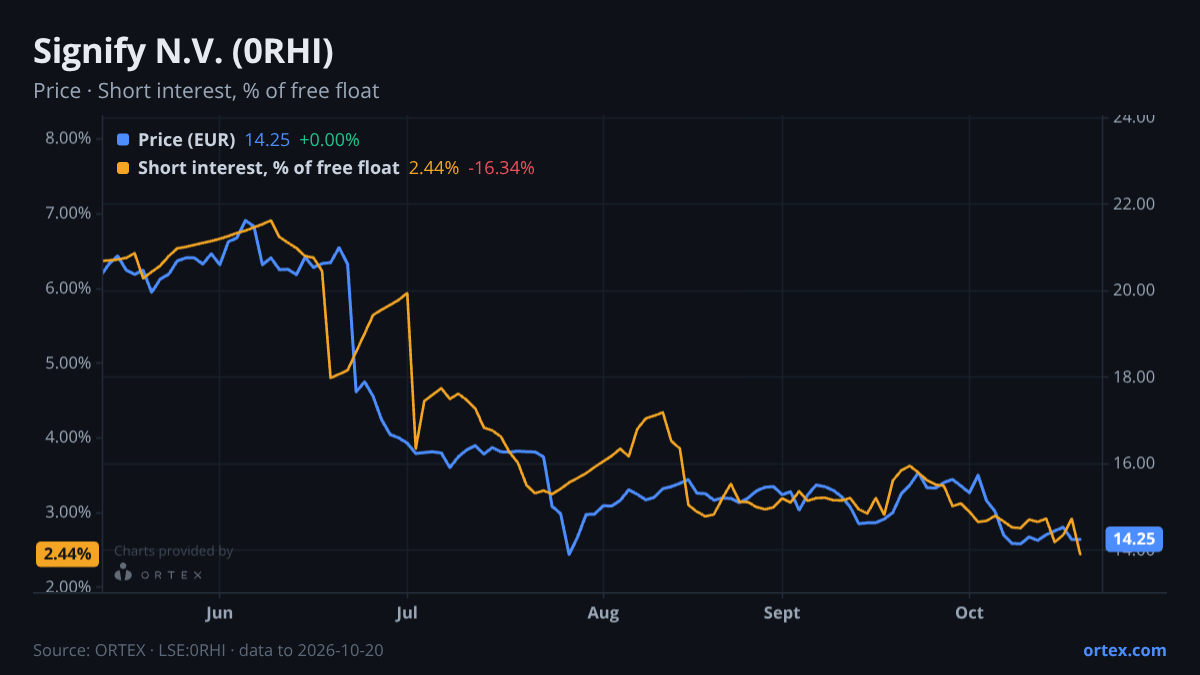
Task: Click the Jun label on the time axis
Action: pos(218,613)
